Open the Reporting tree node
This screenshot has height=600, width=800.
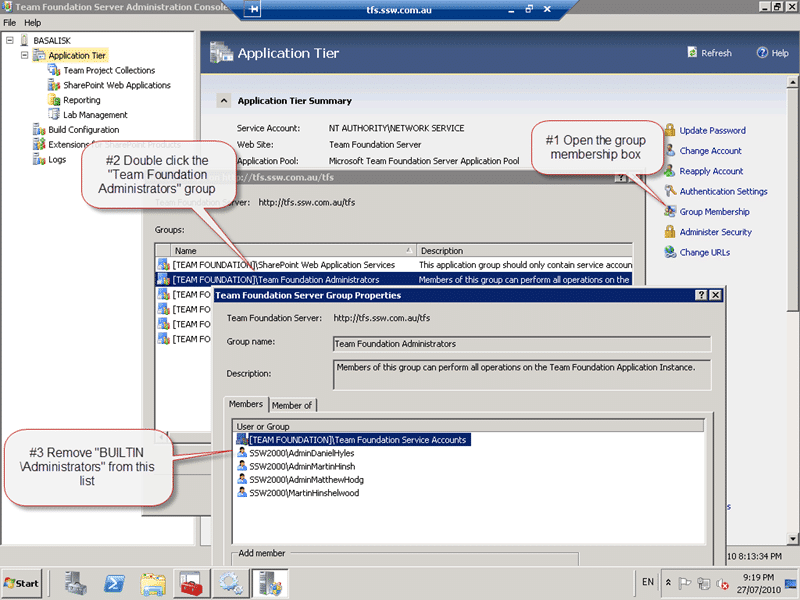coord(82,100)
